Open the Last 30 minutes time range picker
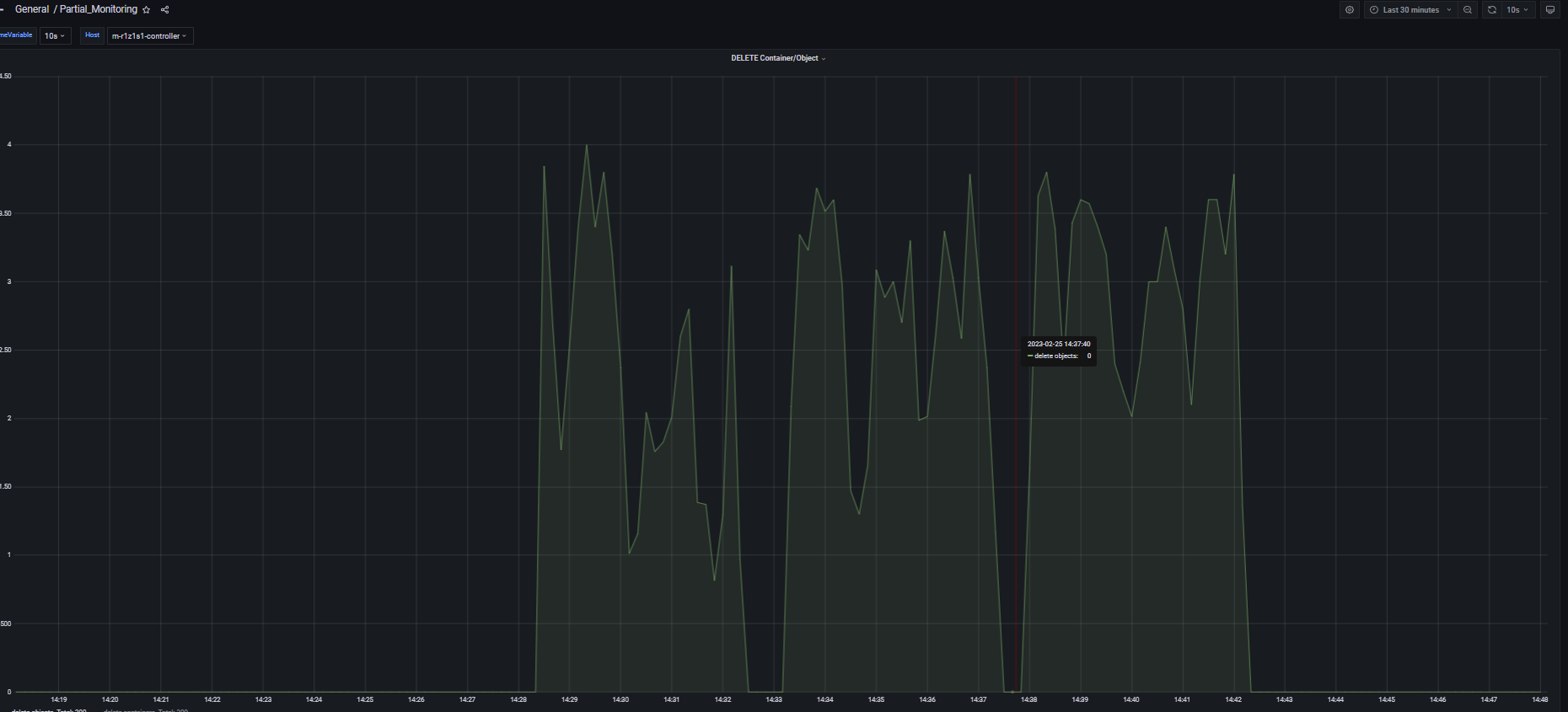Viewport: 1568px width, 712px height. pyautogui.click(x=1410, y=10)
